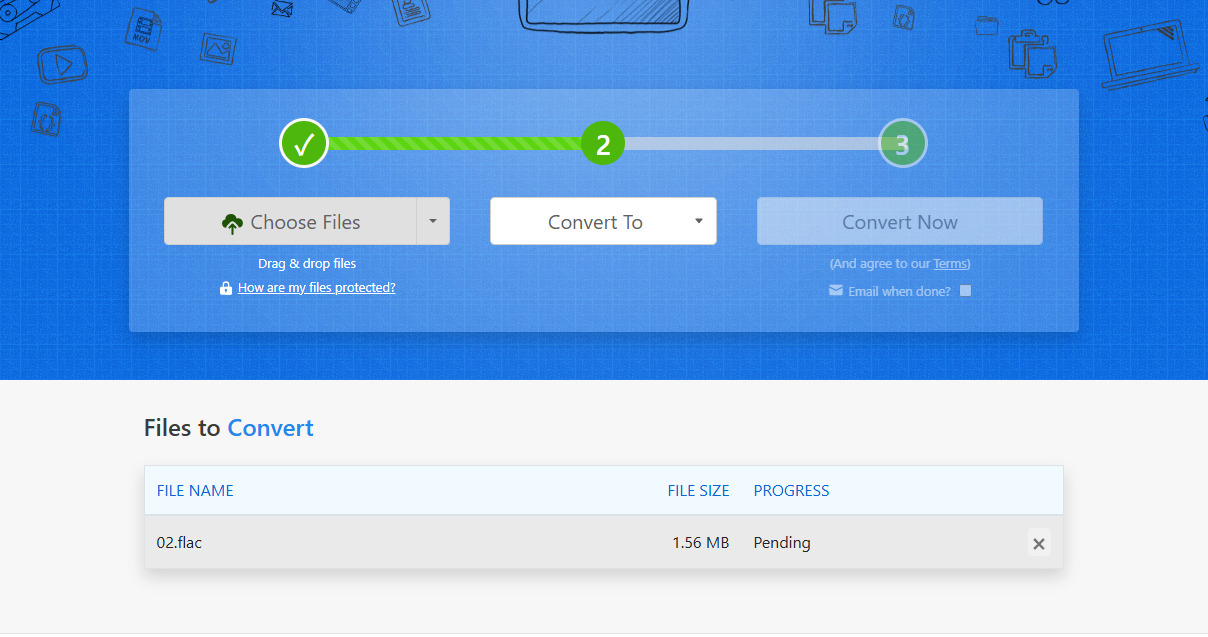Enable the Email when done checkbox
This screenshot has height=637, width=1208.
965,291
